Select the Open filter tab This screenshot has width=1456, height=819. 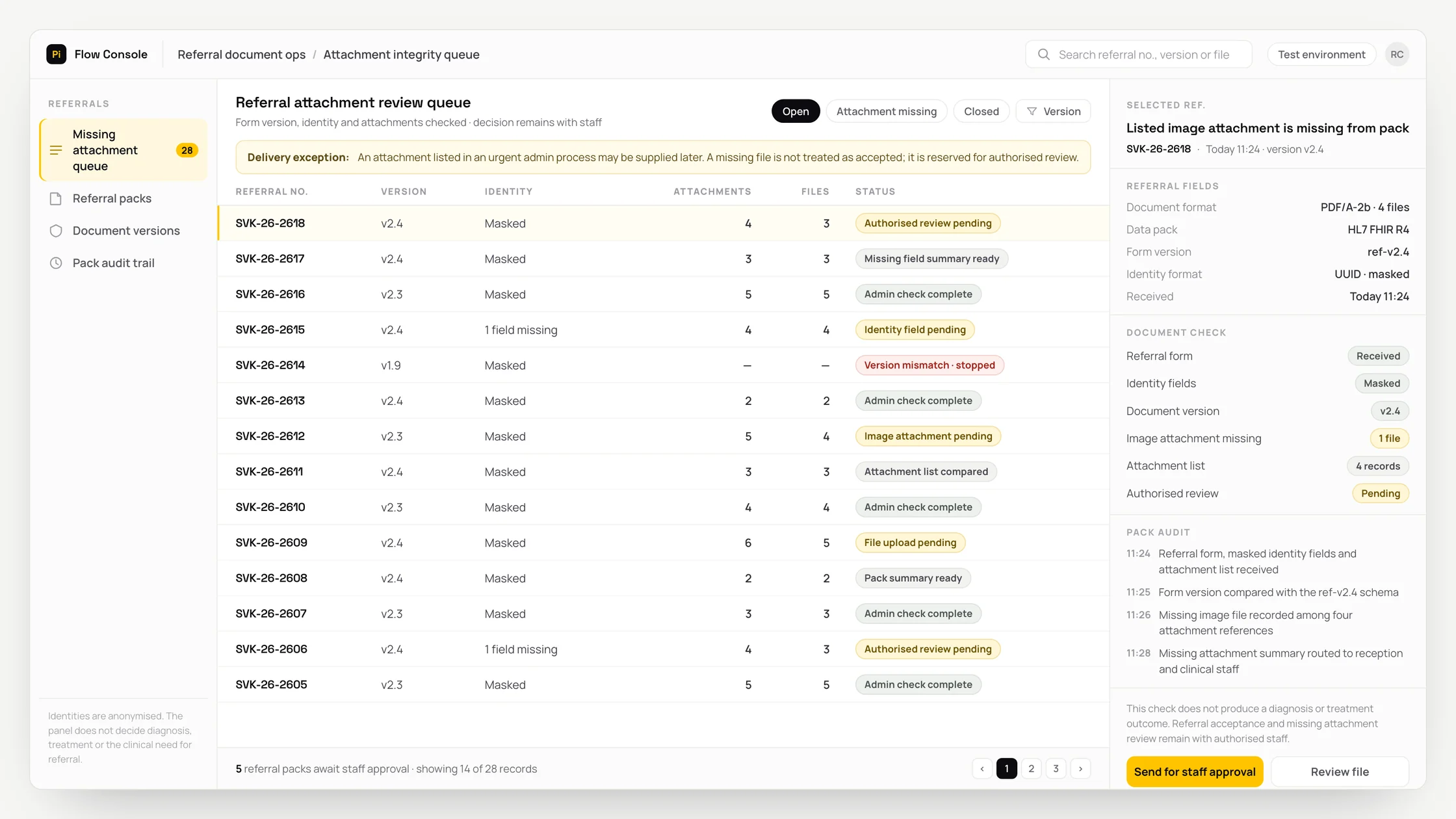point(796,111)
